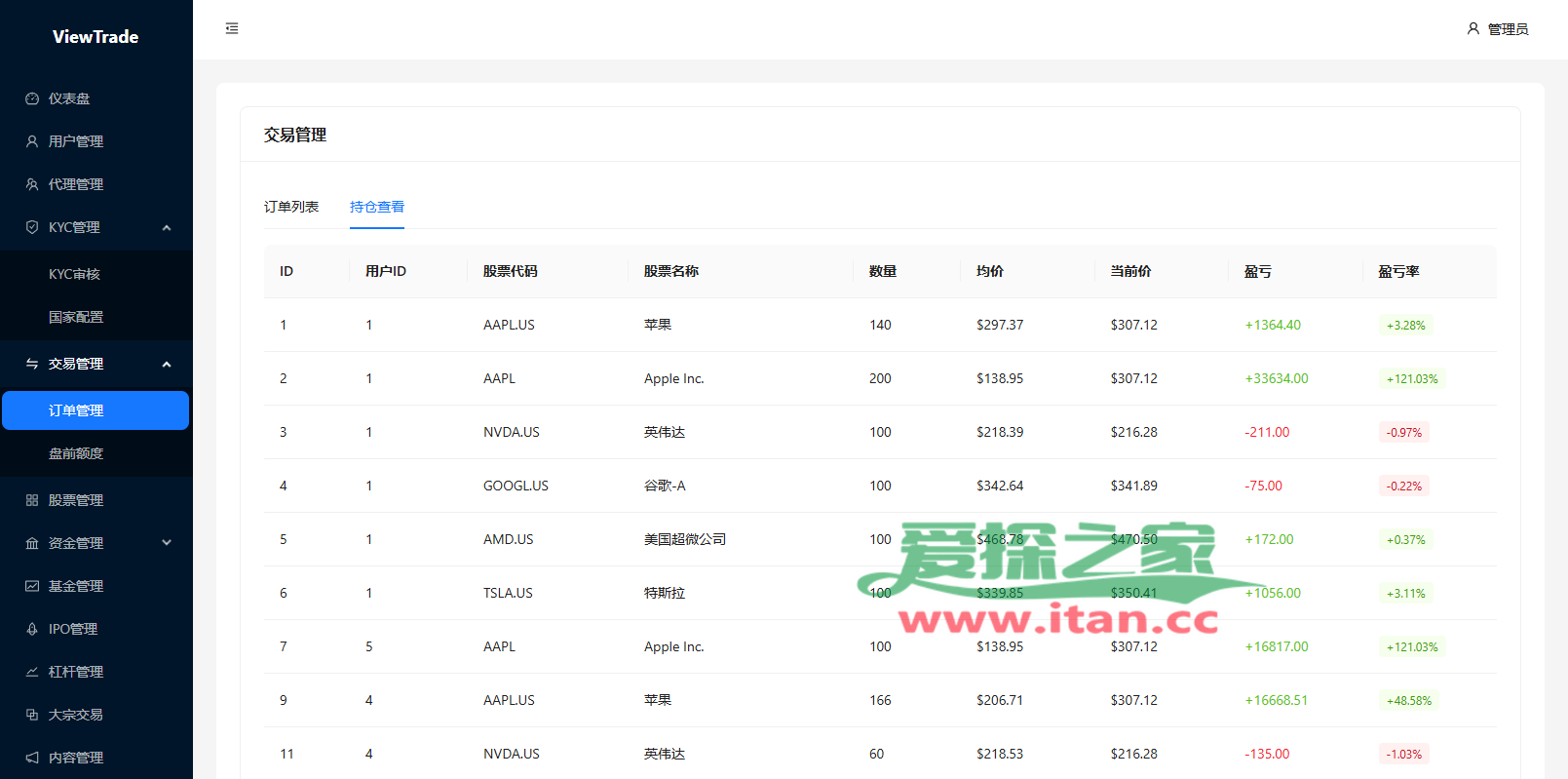
Task: Click the KYC管理 shield icon
Action: point(32,227)
